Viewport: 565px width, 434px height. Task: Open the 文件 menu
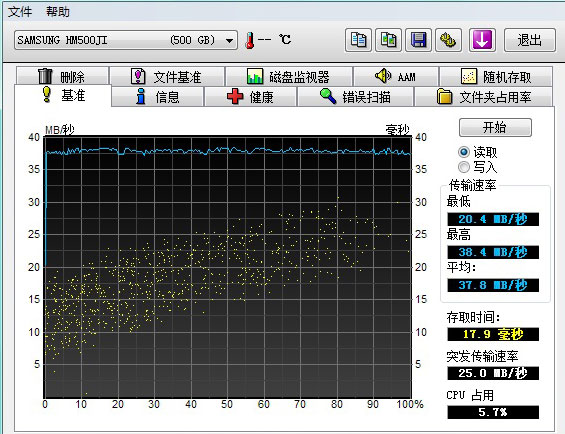[20, 12]
